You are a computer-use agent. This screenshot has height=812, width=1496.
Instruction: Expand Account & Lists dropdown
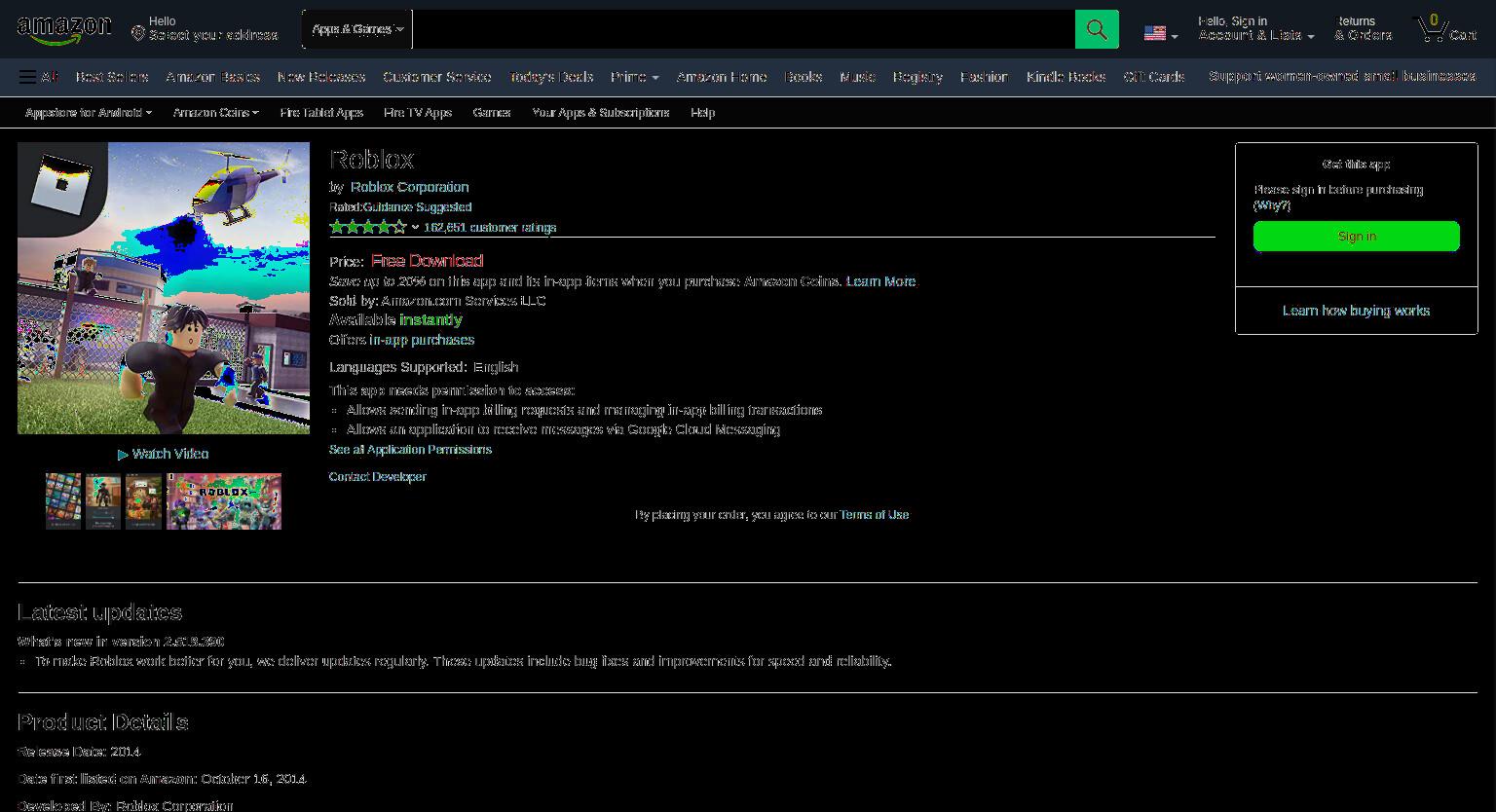click(1256, 29)
